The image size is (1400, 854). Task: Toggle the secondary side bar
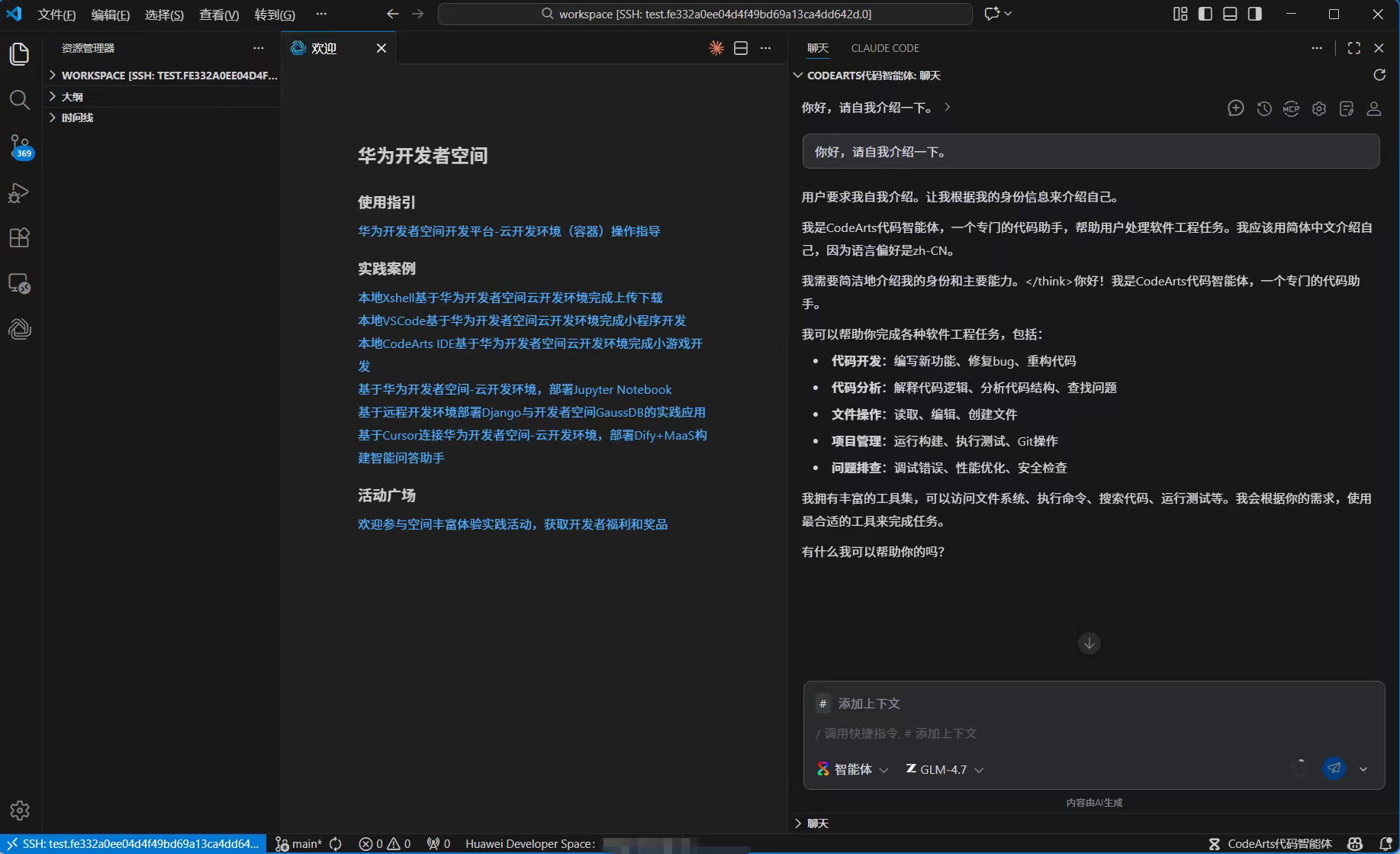click(1255, 14)
